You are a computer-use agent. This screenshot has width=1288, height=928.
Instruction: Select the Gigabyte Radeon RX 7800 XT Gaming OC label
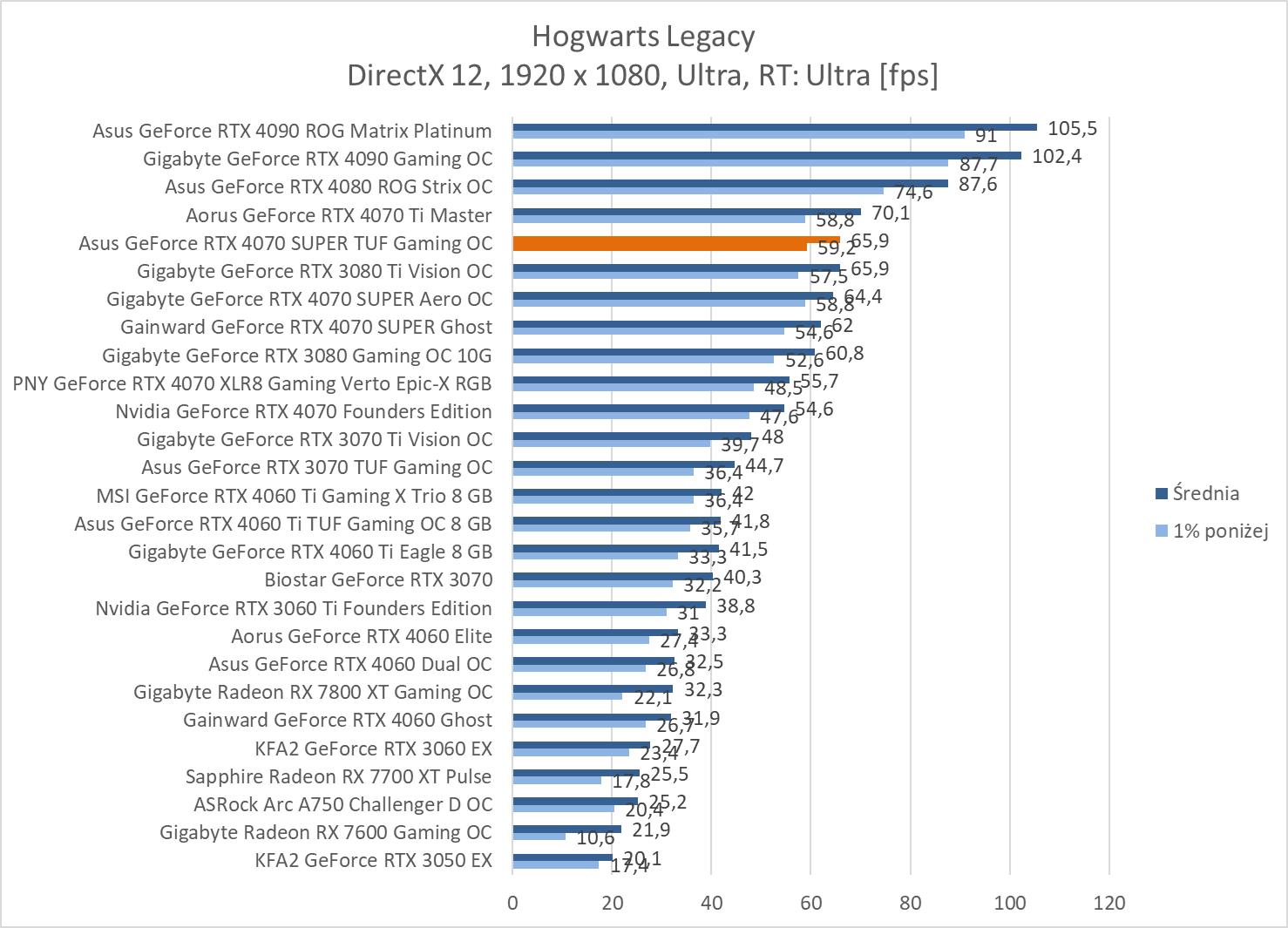tap(312, 692)
